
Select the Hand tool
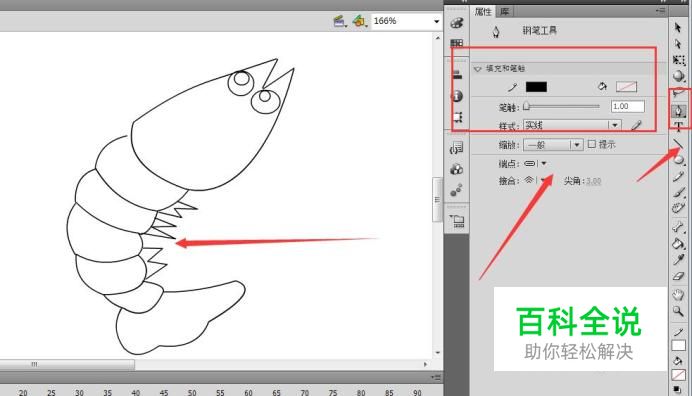[x=679, y=294]
